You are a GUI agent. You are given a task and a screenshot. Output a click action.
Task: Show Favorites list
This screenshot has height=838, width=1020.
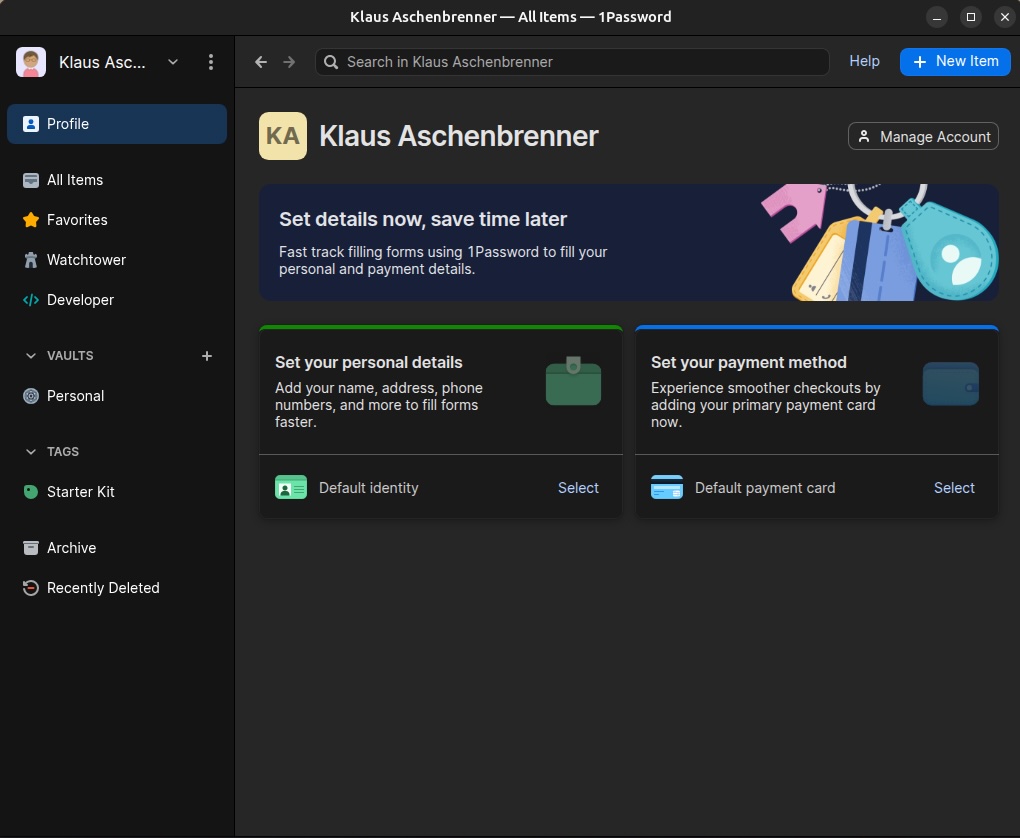pos(117,220)
